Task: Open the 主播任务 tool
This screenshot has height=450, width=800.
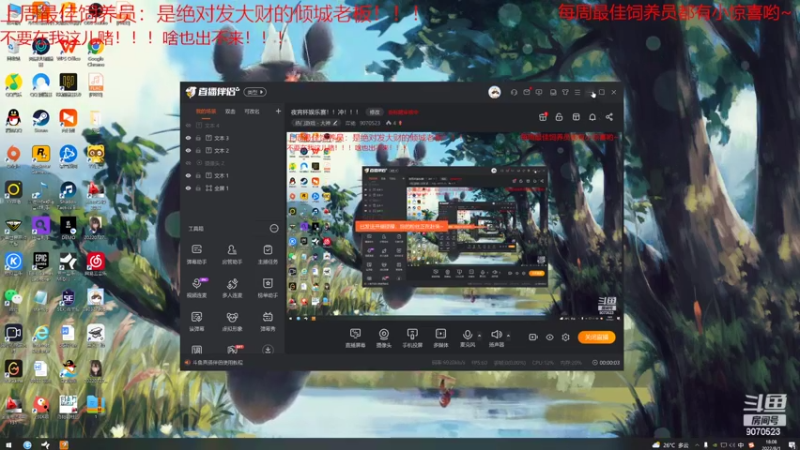Action: tap(267, 254)
